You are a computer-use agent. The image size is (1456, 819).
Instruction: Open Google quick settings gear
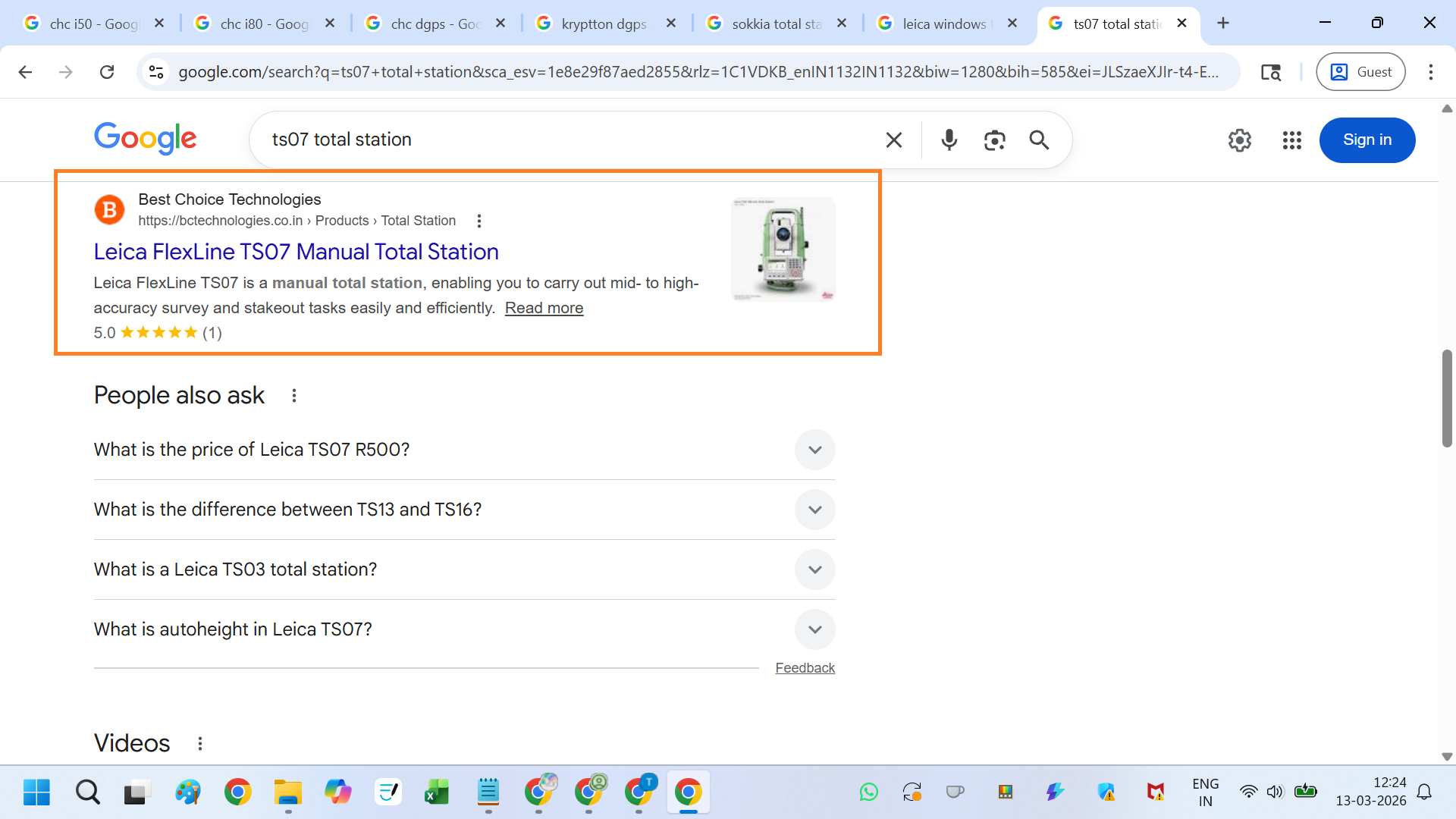click(x=1239, y=140)
